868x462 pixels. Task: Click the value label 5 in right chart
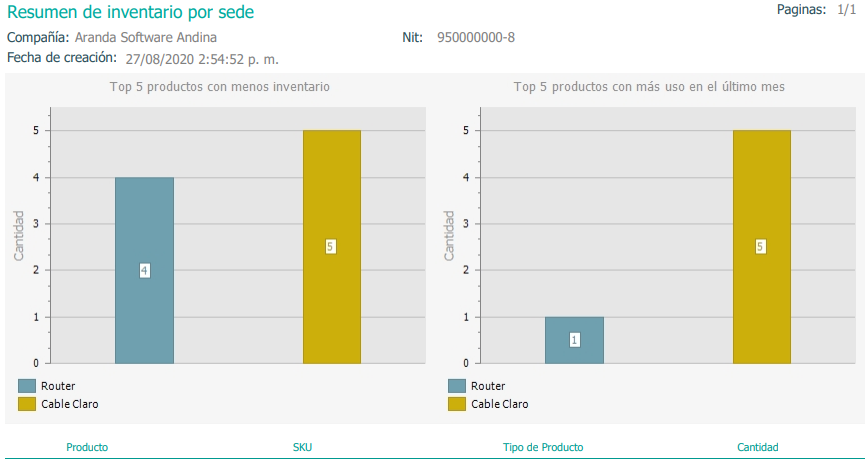761,247
